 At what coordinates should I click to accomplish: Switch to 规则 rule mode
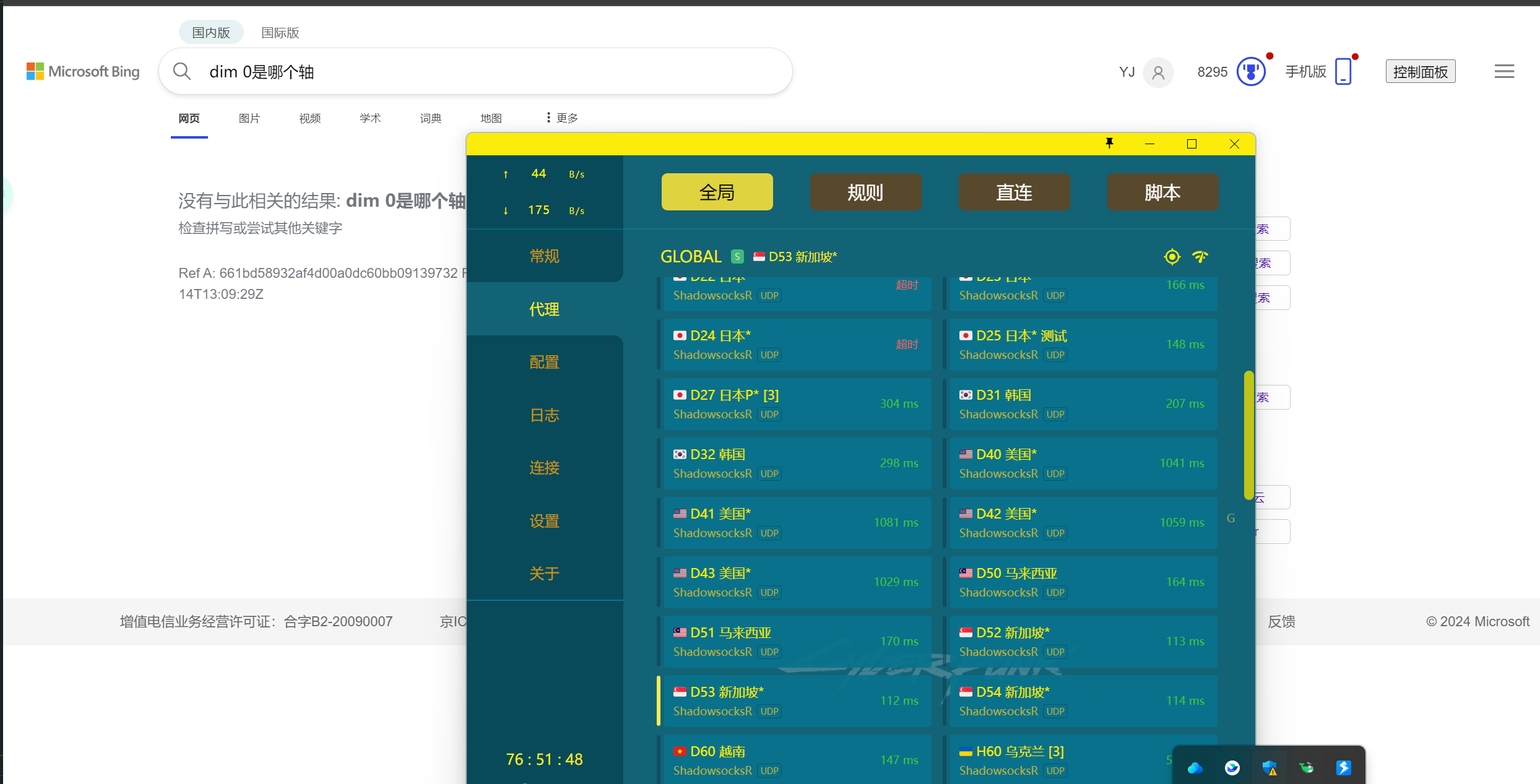pyautogui.click(x=865, y=192)
